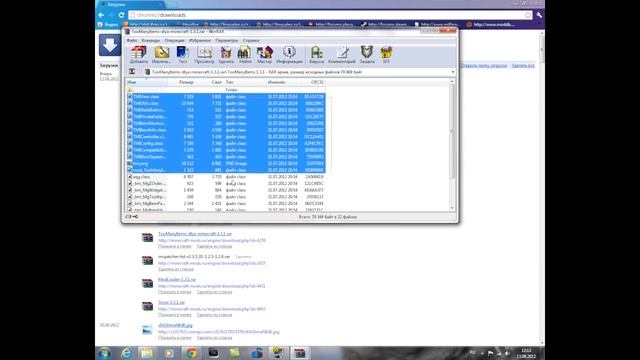
Task: Select the TMIView.class file row
Action: tap(226, 97)
